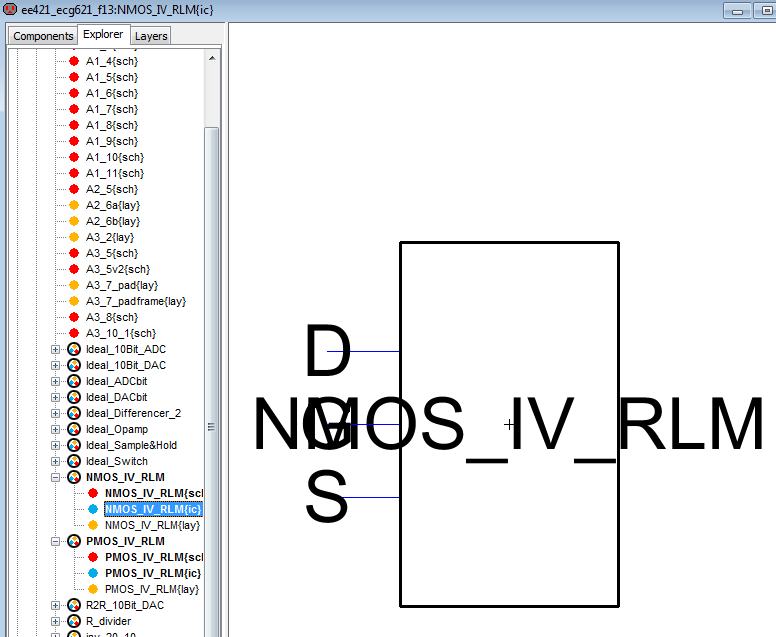776x637 pixels.
Task: Select the Ideal_Switch tree entry
Action: point(117,461)
